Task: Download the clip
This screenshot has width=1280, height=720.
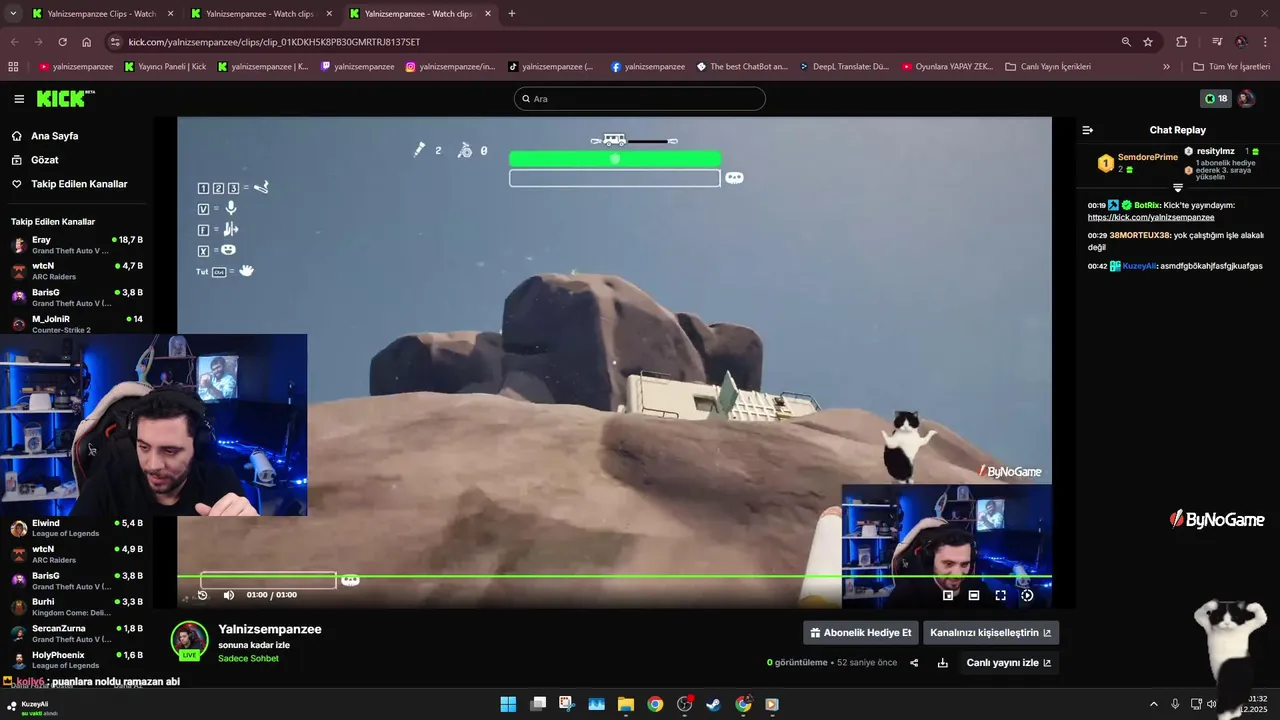Action: click(942, 663)
